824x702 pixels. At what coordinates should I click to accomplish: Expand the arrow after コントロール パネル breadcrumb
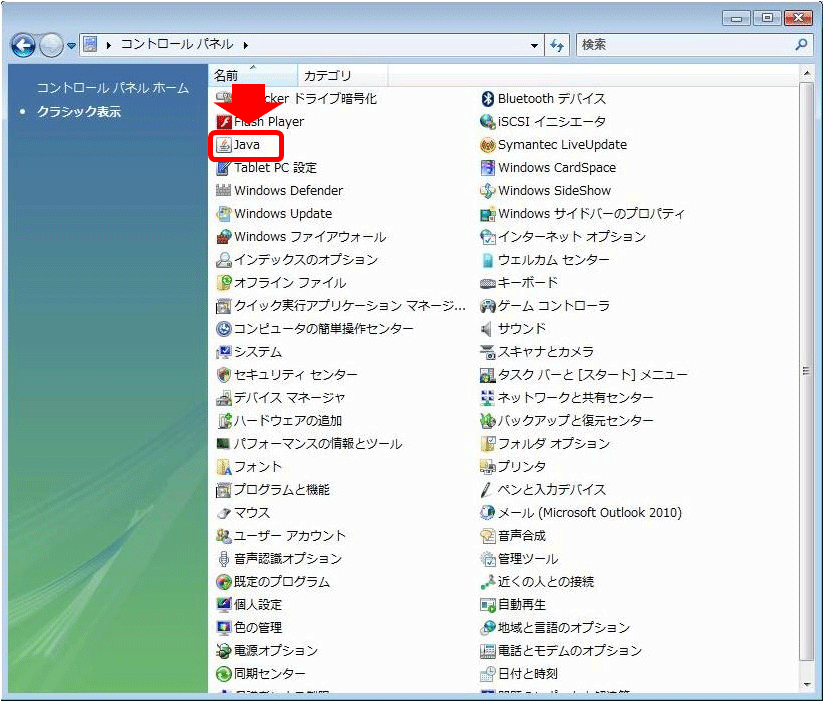tap(245, 45)
